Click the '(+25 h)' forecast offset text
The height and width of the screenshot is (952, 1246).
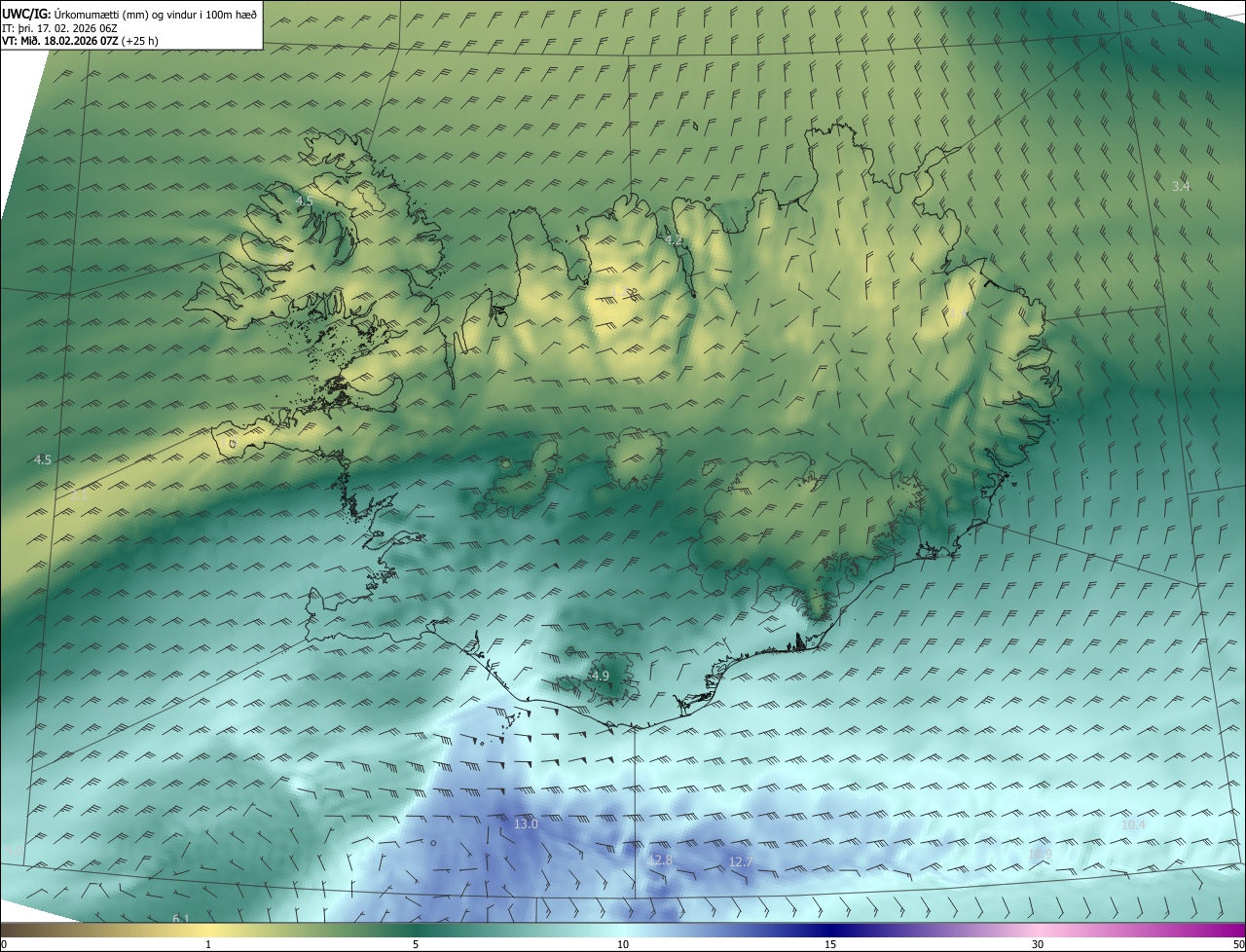tap(141, 41)
